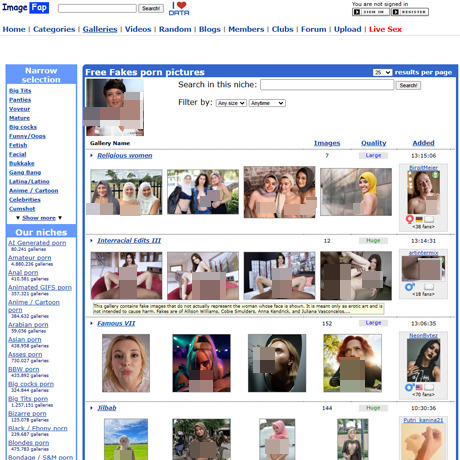Click the top Search! button

coord(151,8)
